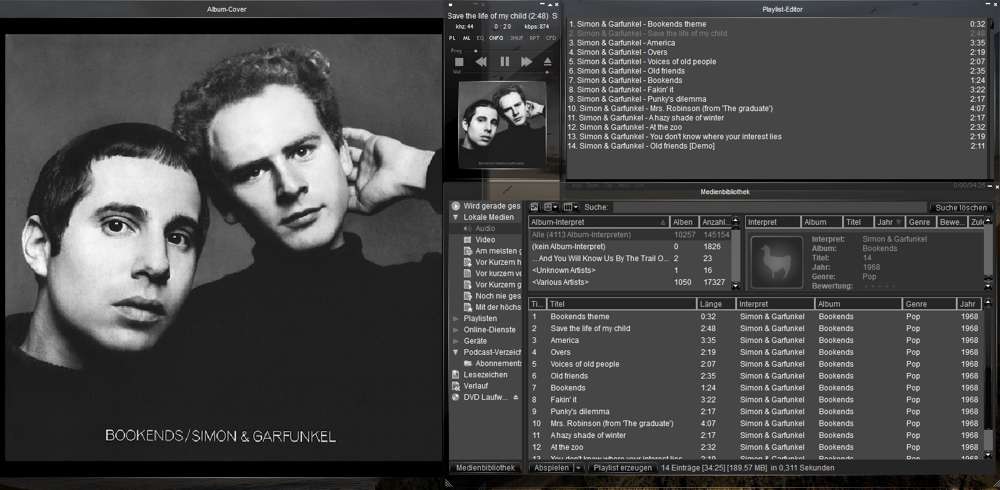Toggle RPT repeat mode in the player
The image size is (1000, 490).
534,38
